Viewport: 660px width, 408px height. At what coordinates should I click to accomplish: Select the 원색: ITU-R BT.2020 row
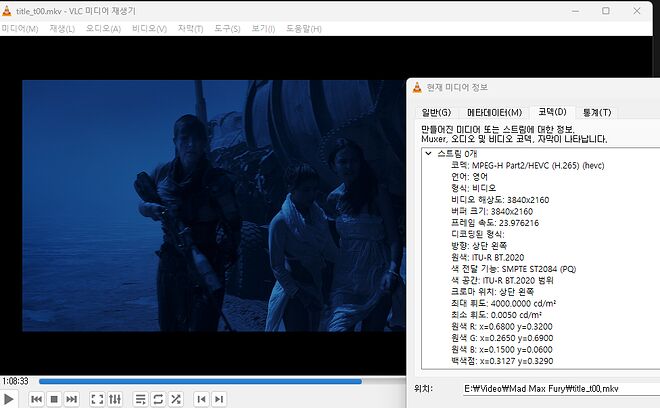(x=487, y=257)
